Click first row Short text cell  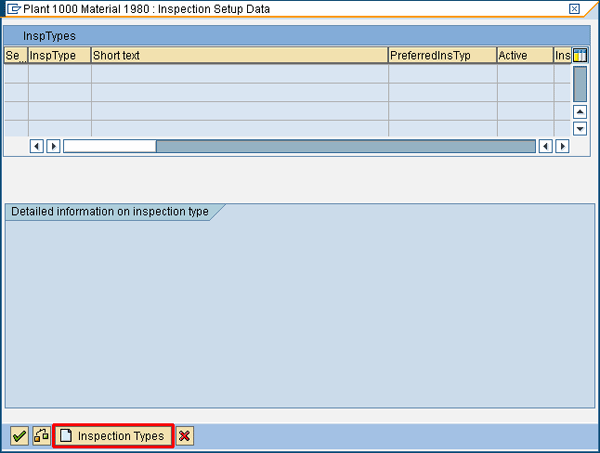tap(239, 74)
